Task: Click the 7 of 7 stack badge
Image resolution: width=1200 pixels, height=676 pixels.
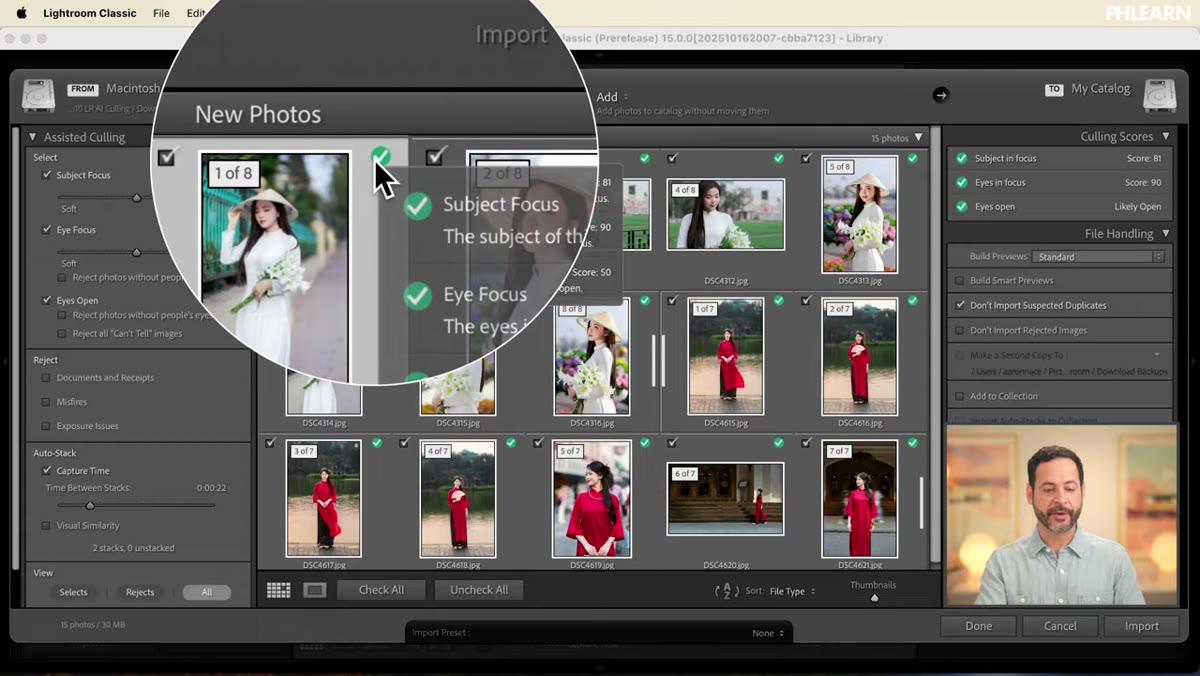Action: (839, 451)
